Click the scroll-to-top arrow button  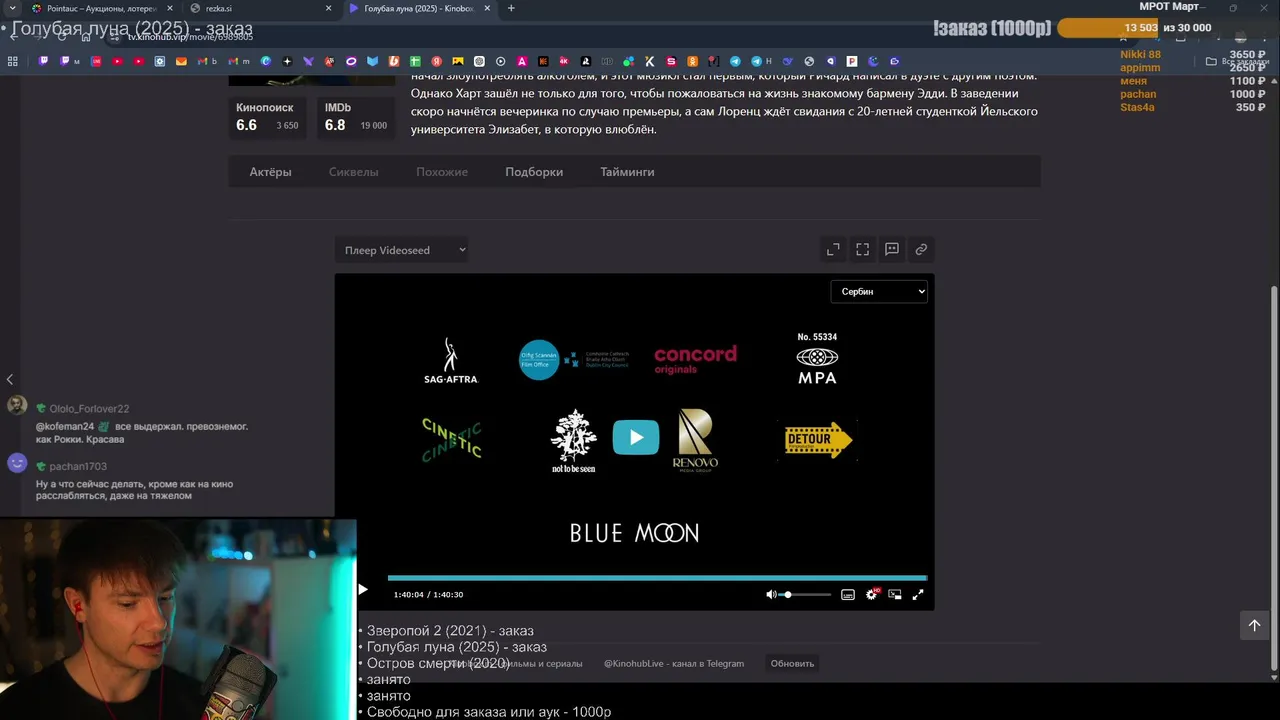coord(1254,625)
